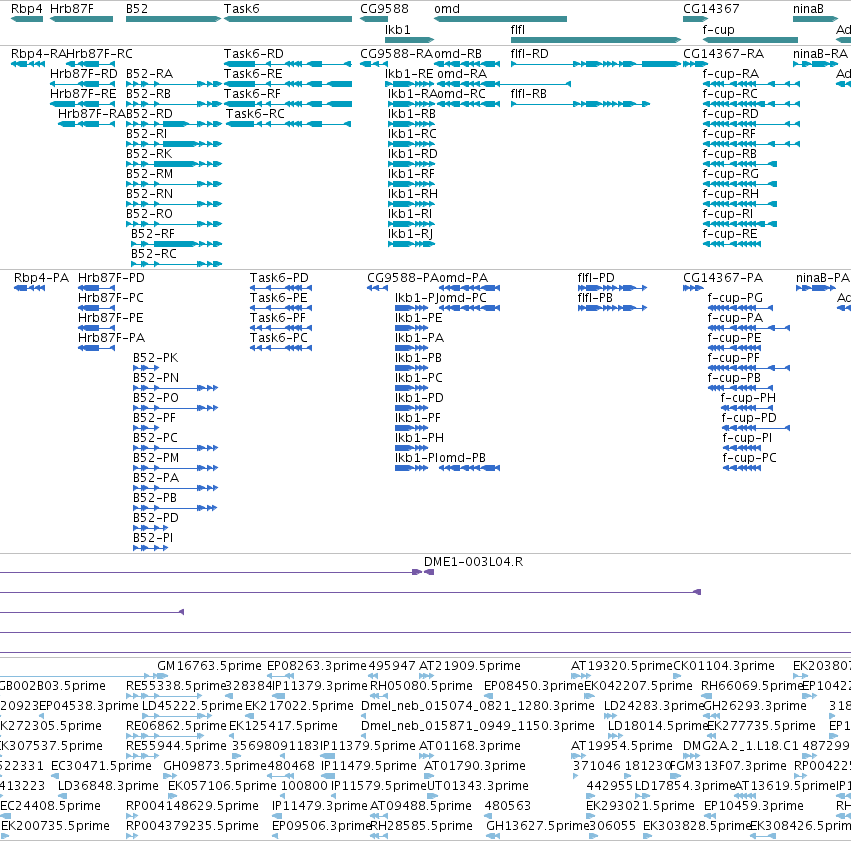This screenshot has height=841, width=851.
Task: Select EST label EP08263.3prime
Action: [x=317, y=666]
